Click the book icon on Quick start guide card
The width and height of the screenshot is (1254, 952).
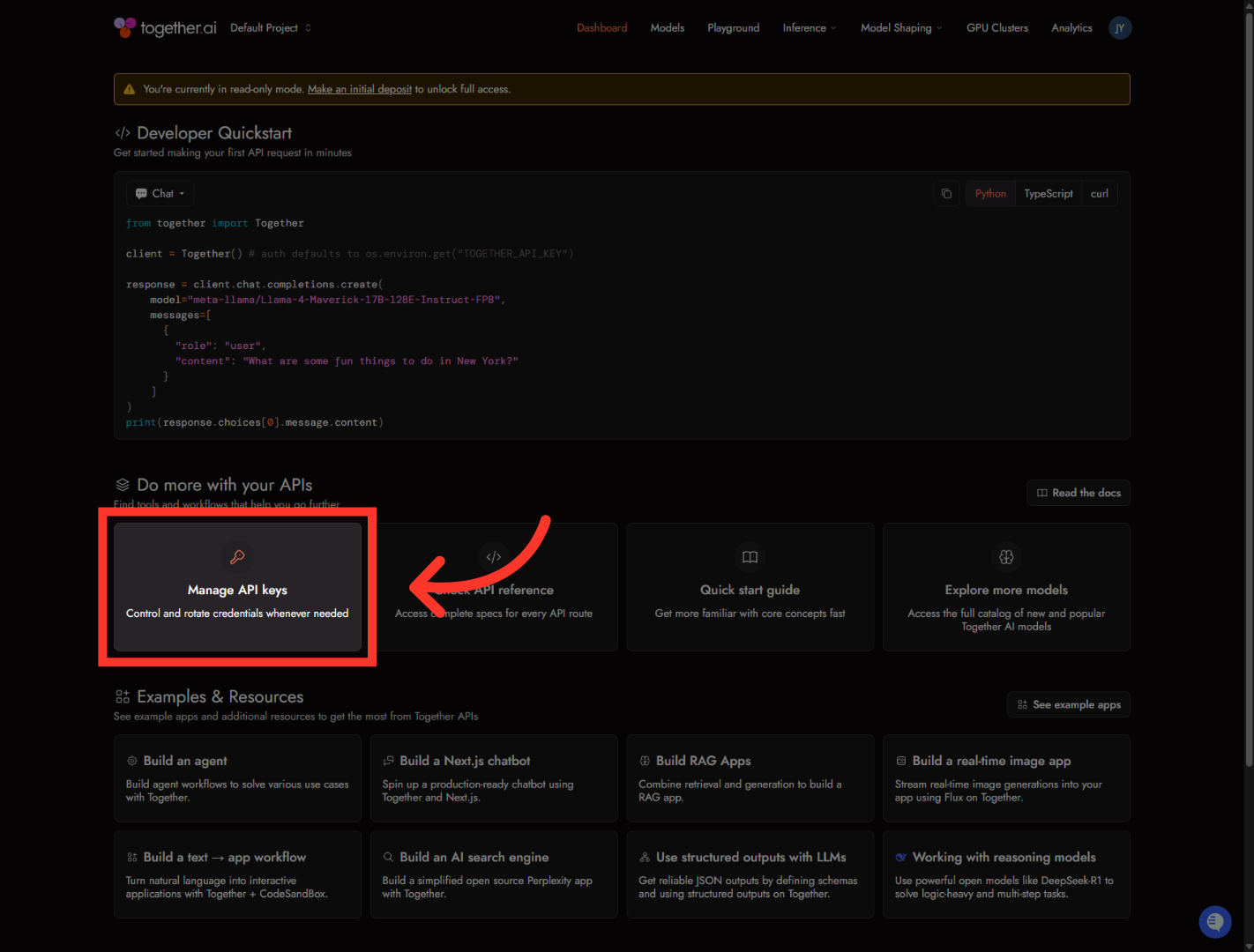coord(750,557)
